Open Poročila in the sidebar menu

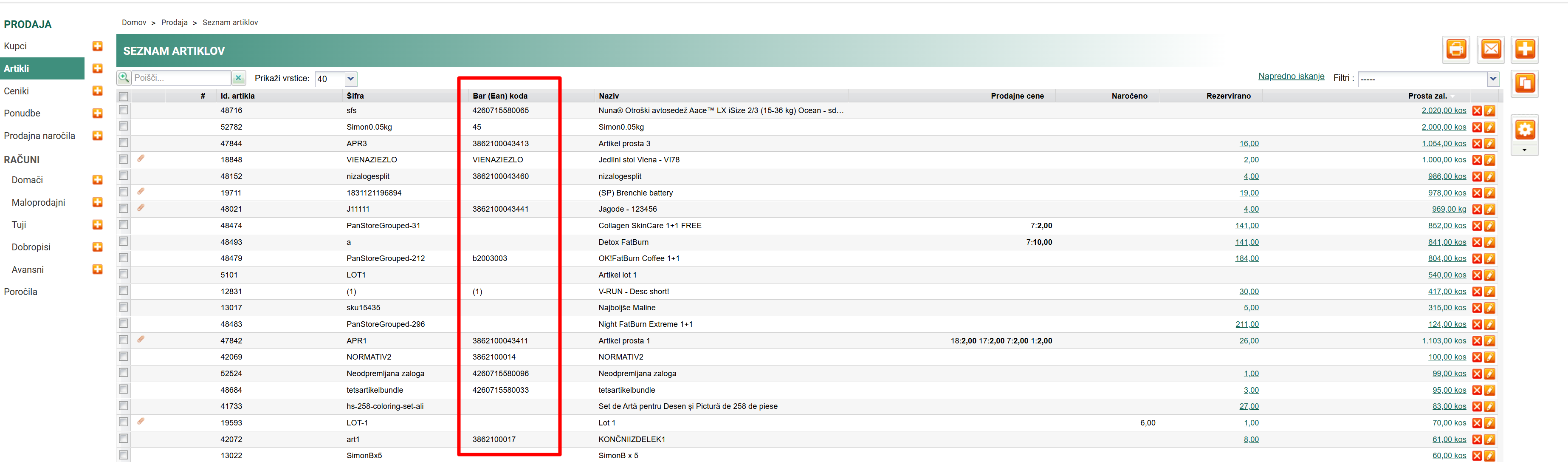[x=21, y=292]
